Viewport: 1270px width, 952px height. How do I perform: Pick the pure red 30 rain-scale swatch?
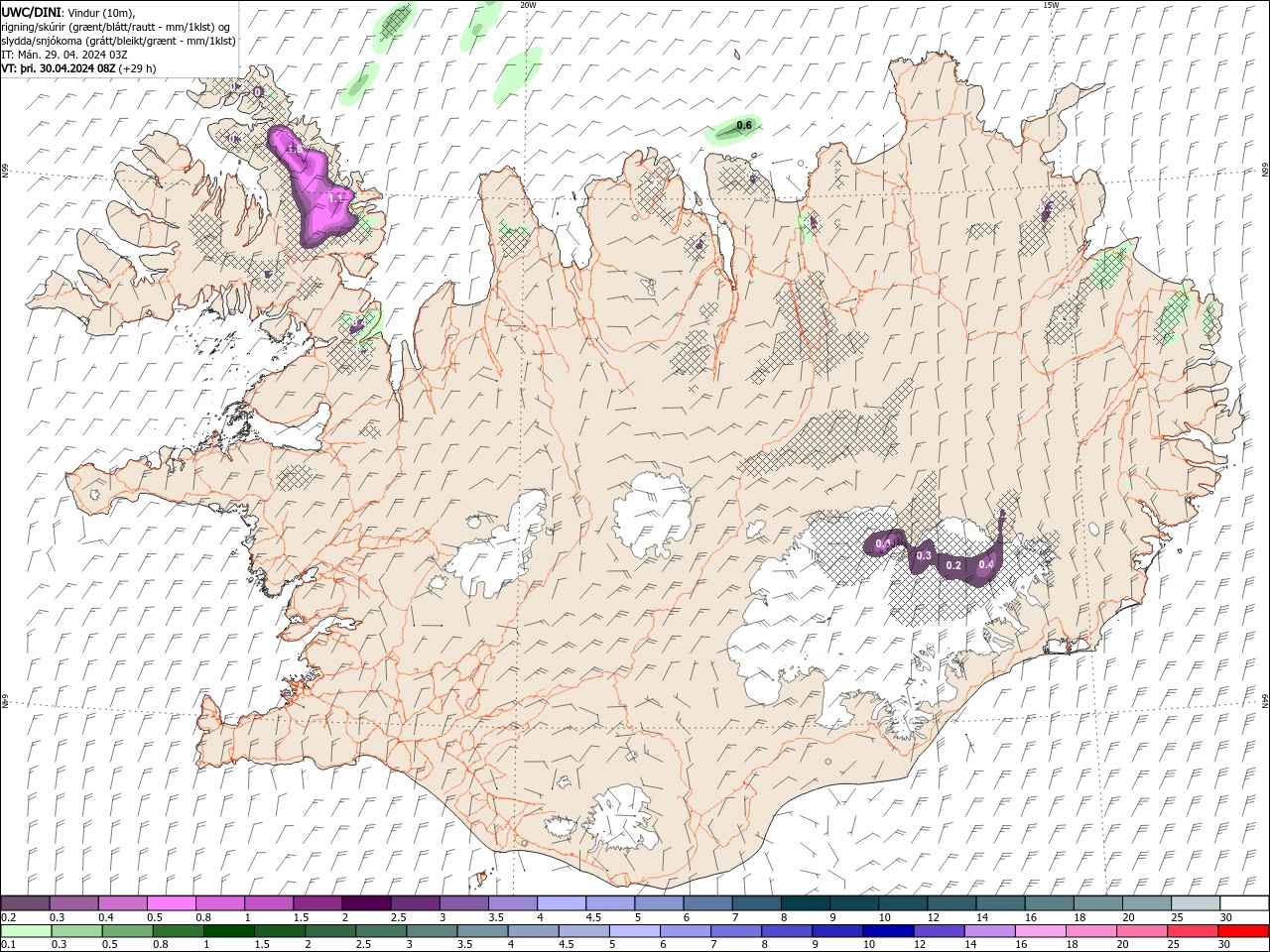(x=1242, y=931)
